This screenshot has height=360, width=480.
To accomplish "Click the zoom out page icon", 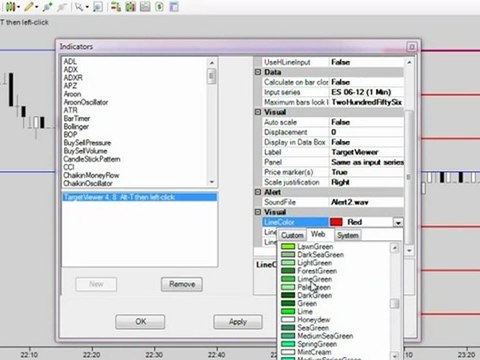I will pos(97,7).
